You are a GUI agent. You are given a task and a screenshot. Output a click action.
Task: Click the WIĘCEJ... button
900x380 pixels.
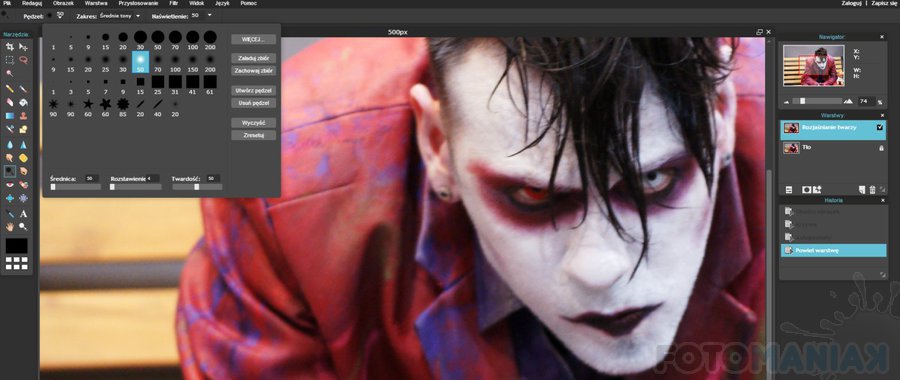click(x=254, y=40)
